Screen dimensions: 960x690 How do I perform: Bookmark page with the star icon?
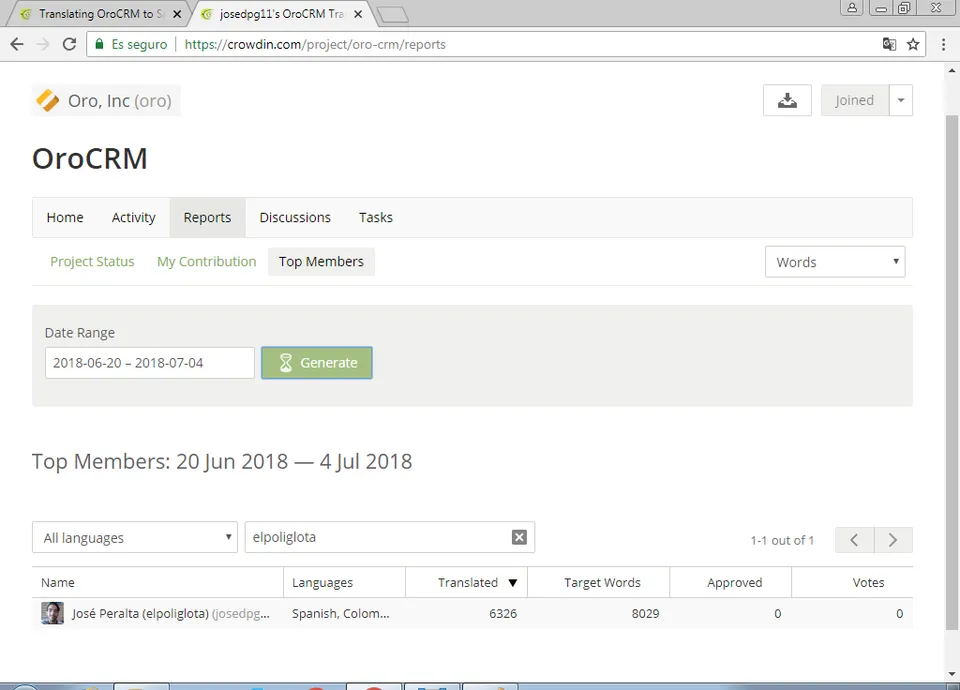(913, 44)
